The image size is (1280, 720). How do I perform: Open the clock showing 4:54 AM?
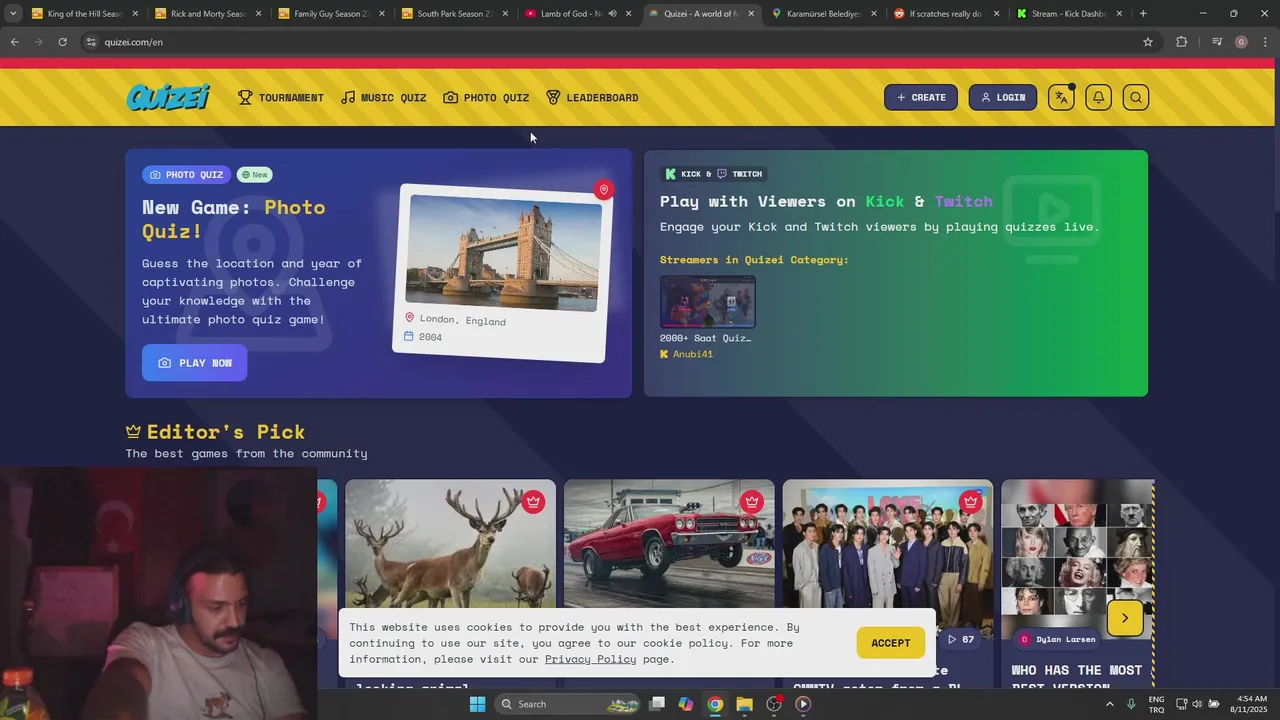click(x=1251, y=704)
